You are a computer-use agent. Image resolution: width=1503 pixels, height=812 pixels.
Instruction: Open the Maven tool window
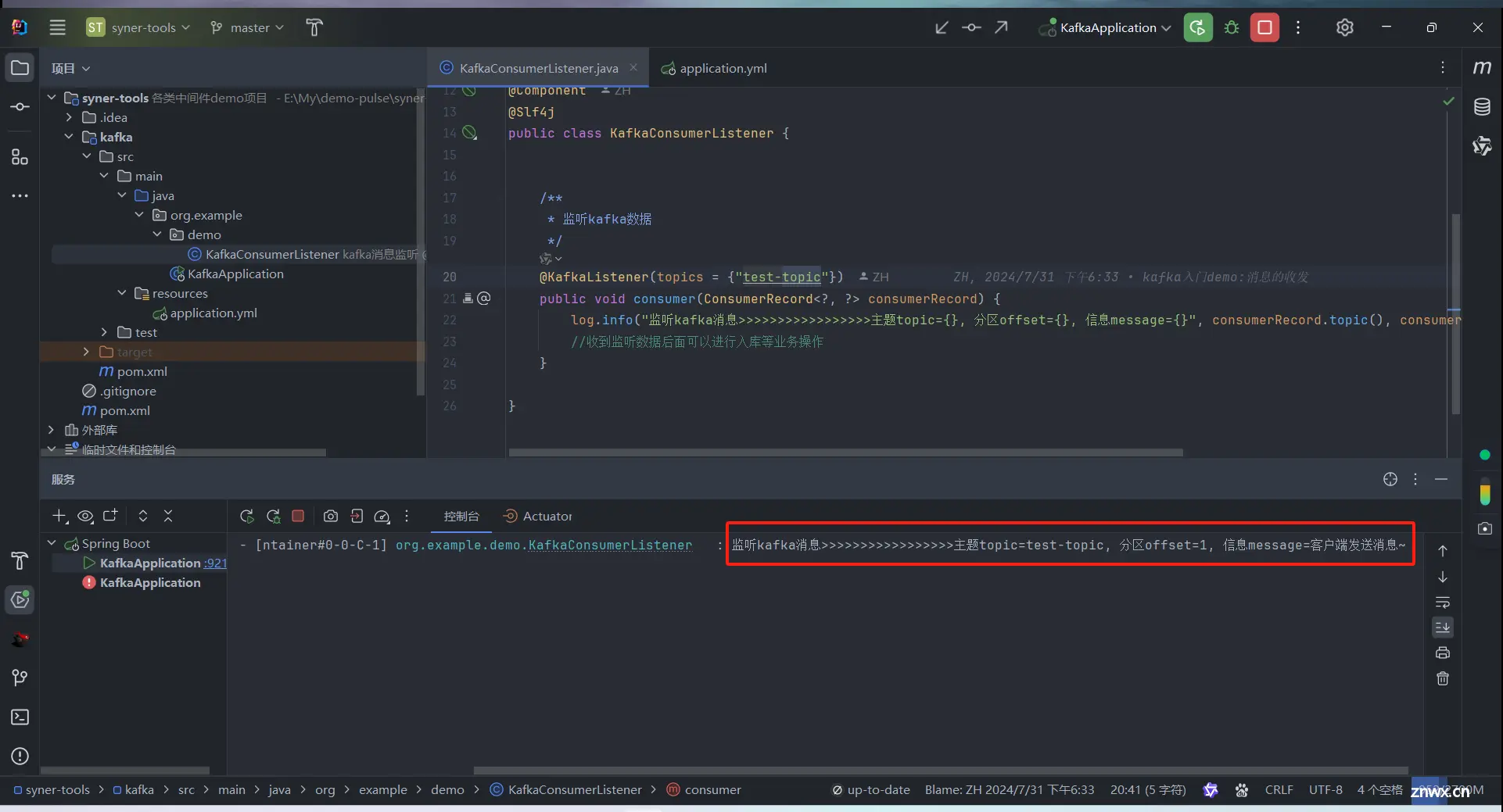1482,68
